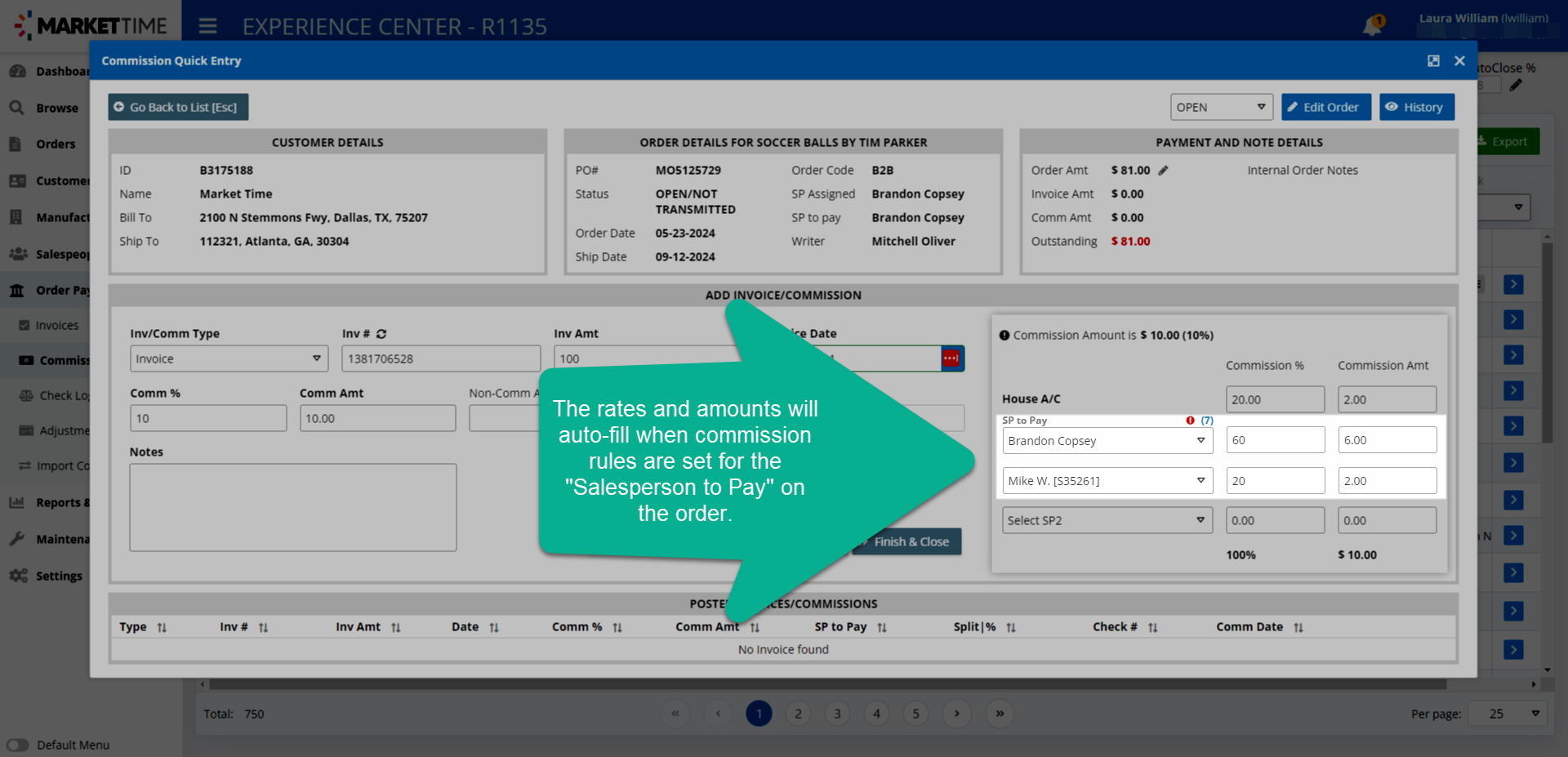Click the Maintenance wrench sidebar icon
This screenshot has height=757, width=1568.
pos(17,539)
